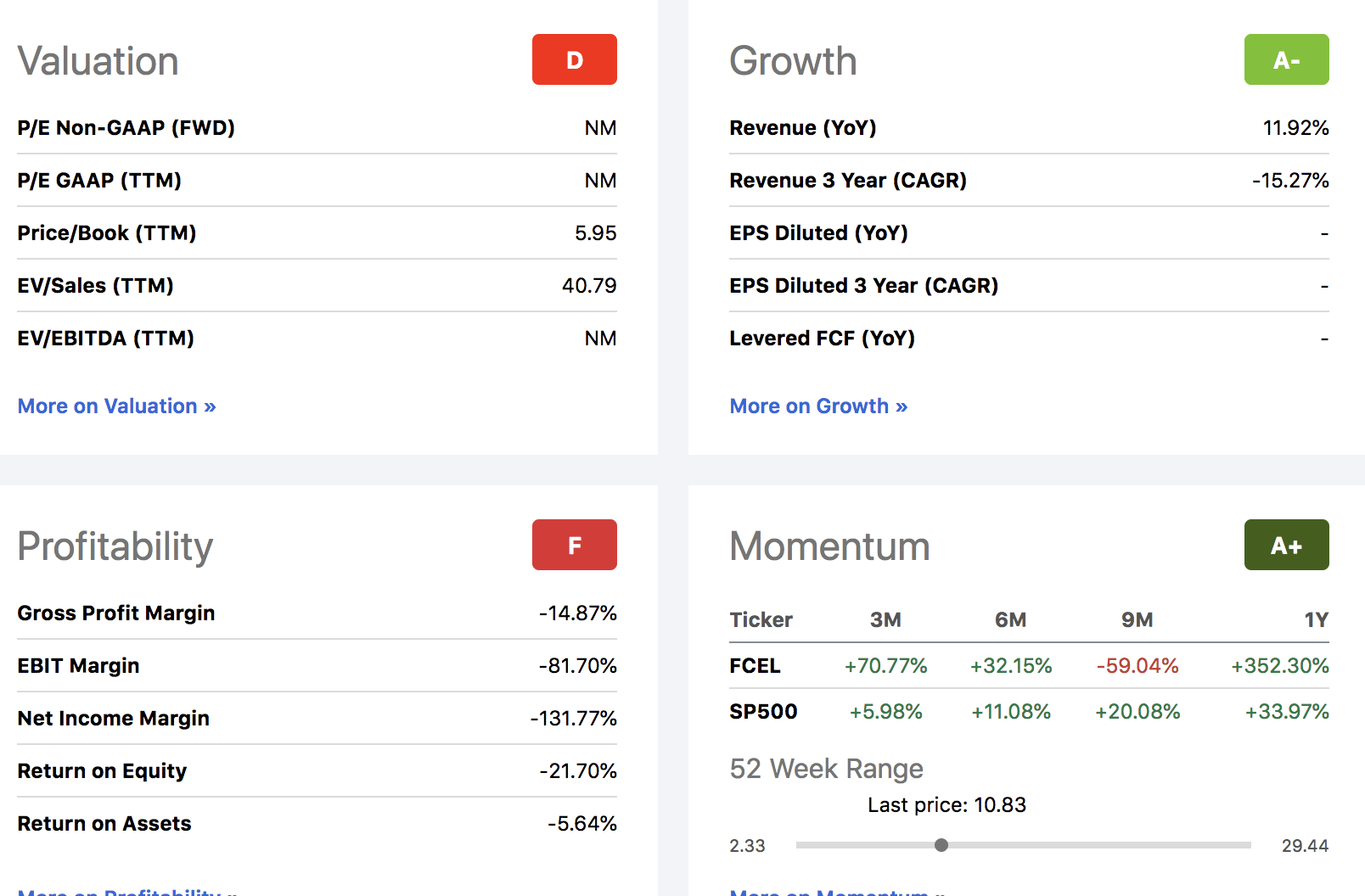Click the Valuation D grade badge
The width and height of the screenshot is (1365, 896).
(574, 59)
